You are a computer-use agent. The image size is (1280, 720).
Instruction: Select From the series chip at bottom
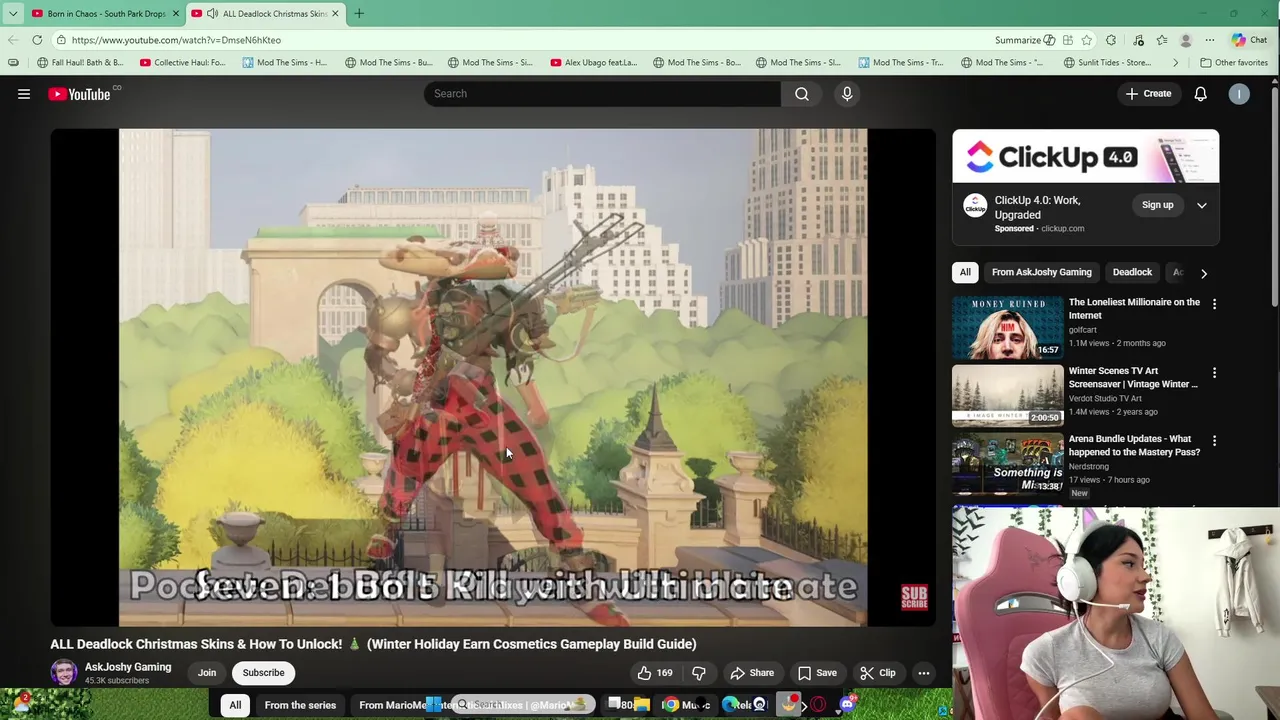point(300,705)
